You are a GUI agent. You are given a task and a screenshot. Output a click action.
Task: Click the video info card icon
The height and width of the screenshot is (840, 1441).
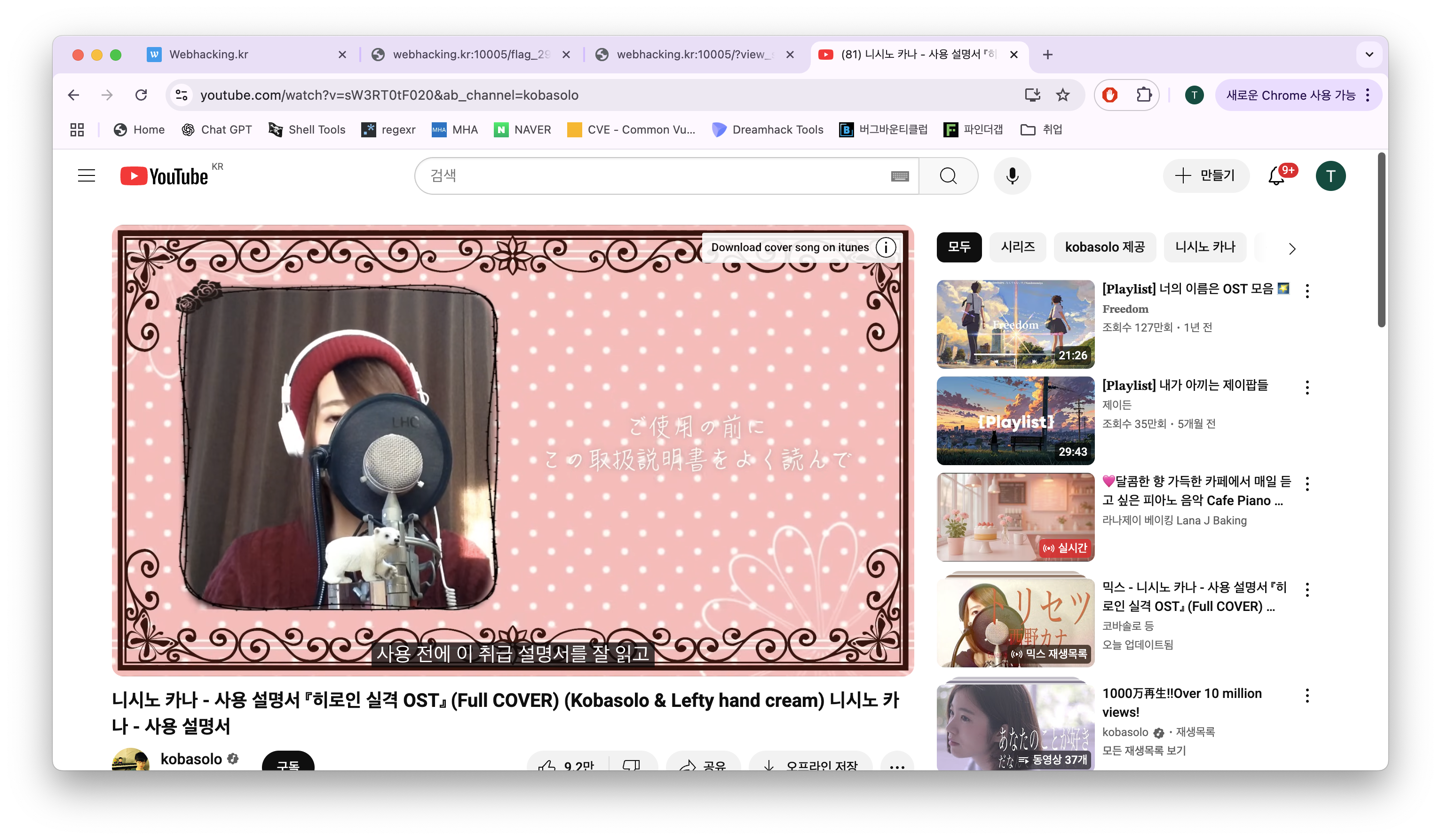(886, 247)
